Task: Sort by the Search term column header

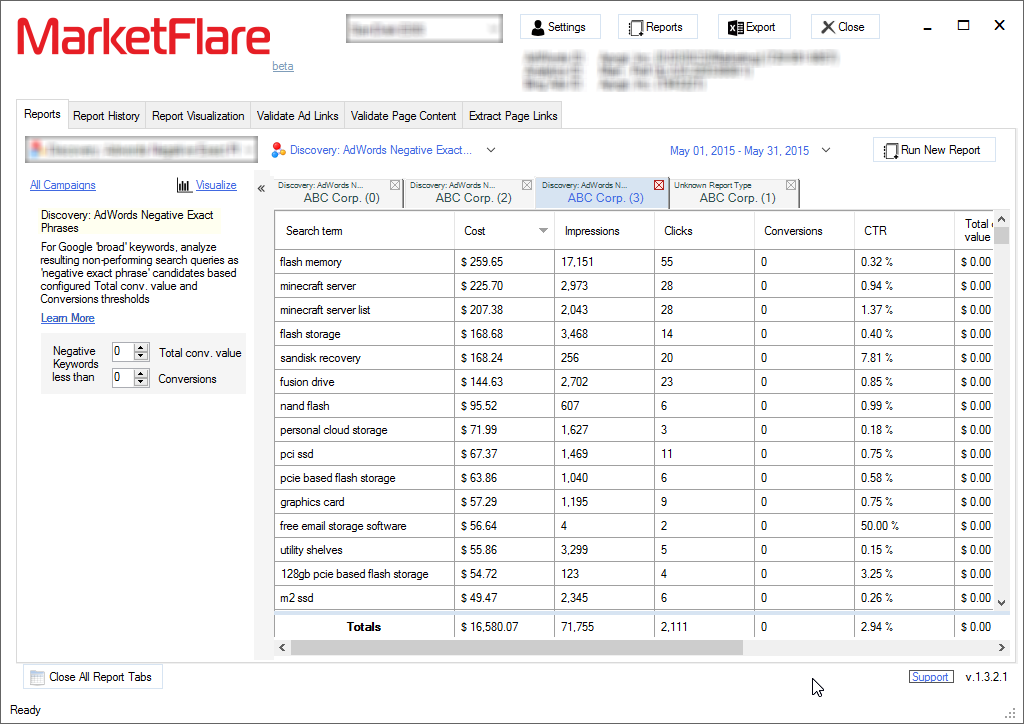Action: (364, 230)
